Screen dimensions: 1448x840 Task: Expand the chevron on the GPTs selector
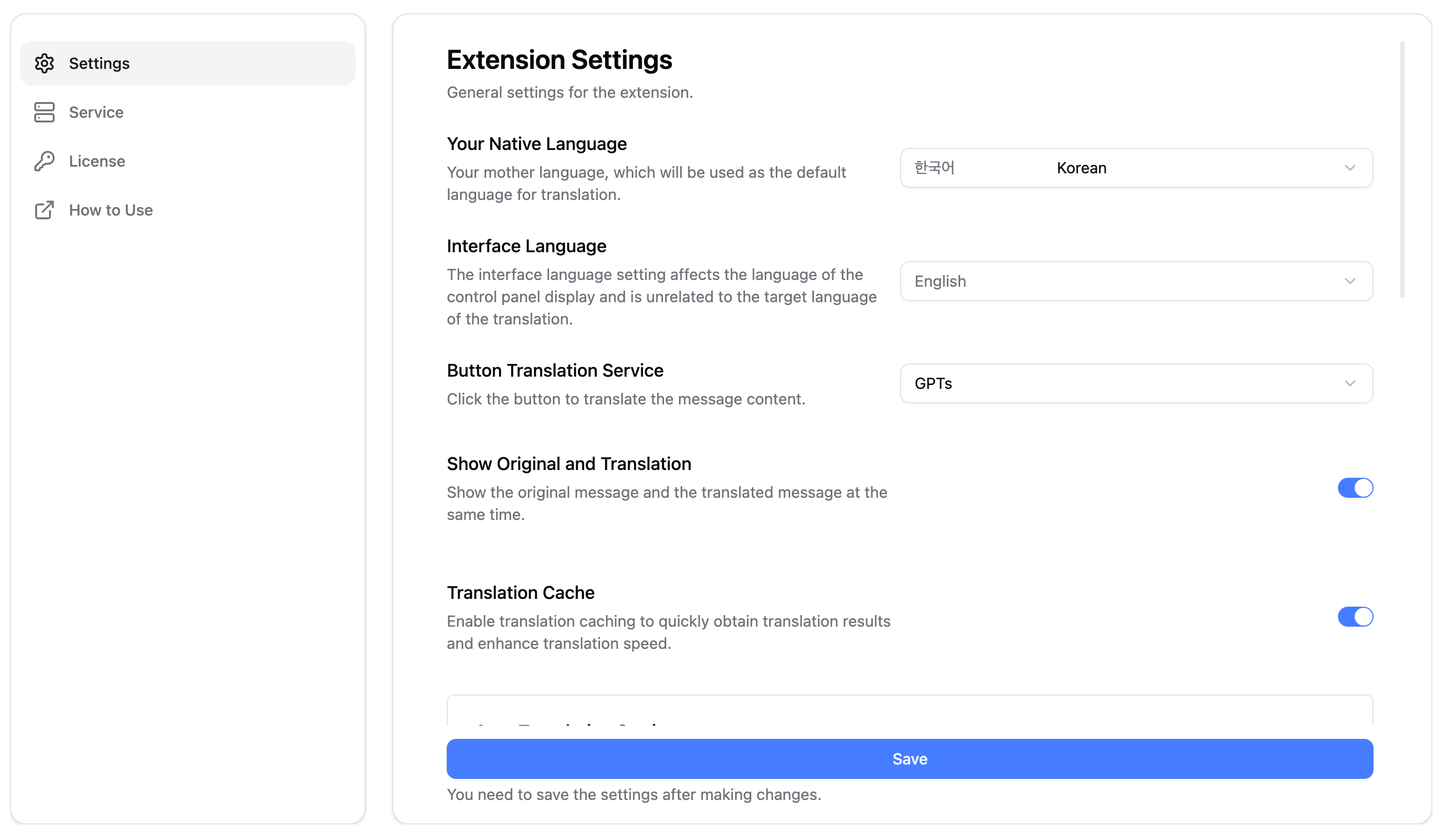point(1350,384)
